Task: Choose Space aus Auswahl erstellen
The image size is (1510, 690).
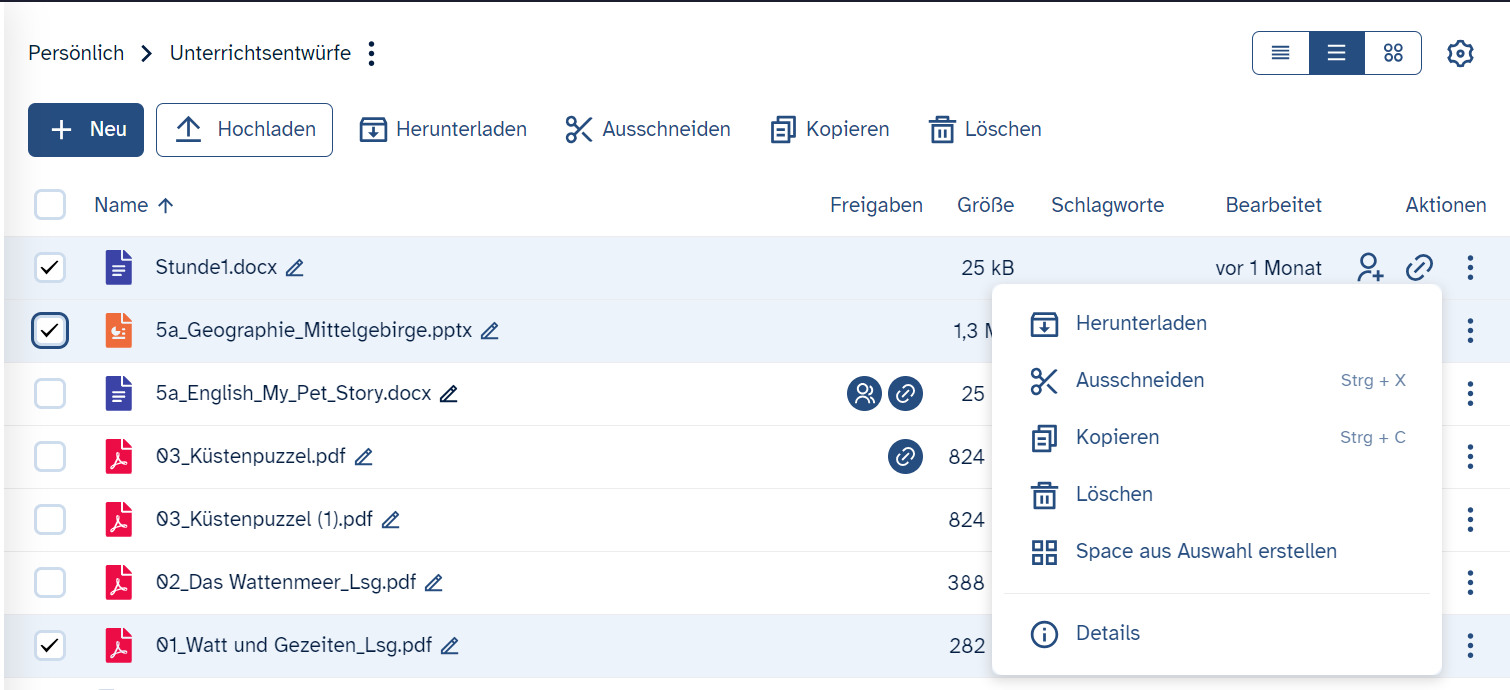Action: click(1205, 551)
